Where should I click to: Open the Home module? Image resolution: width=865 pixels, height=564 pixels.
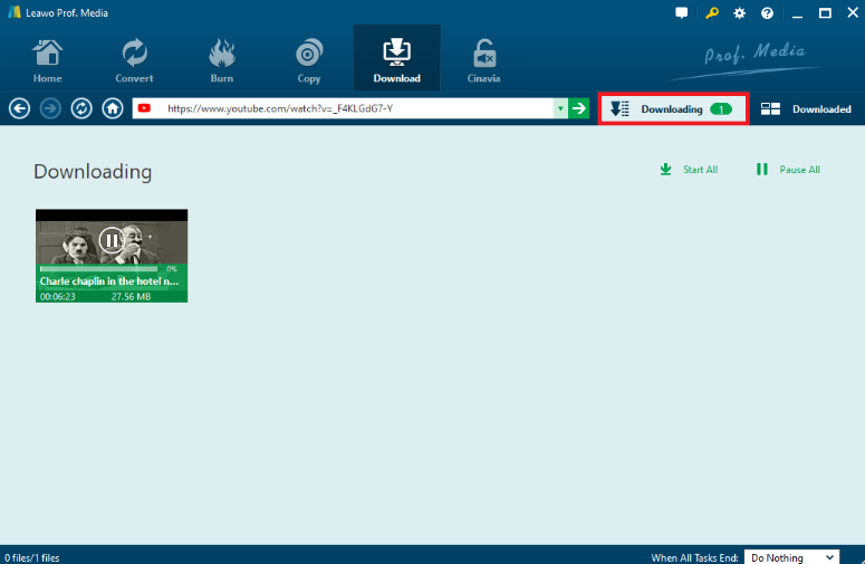[47, 60]
